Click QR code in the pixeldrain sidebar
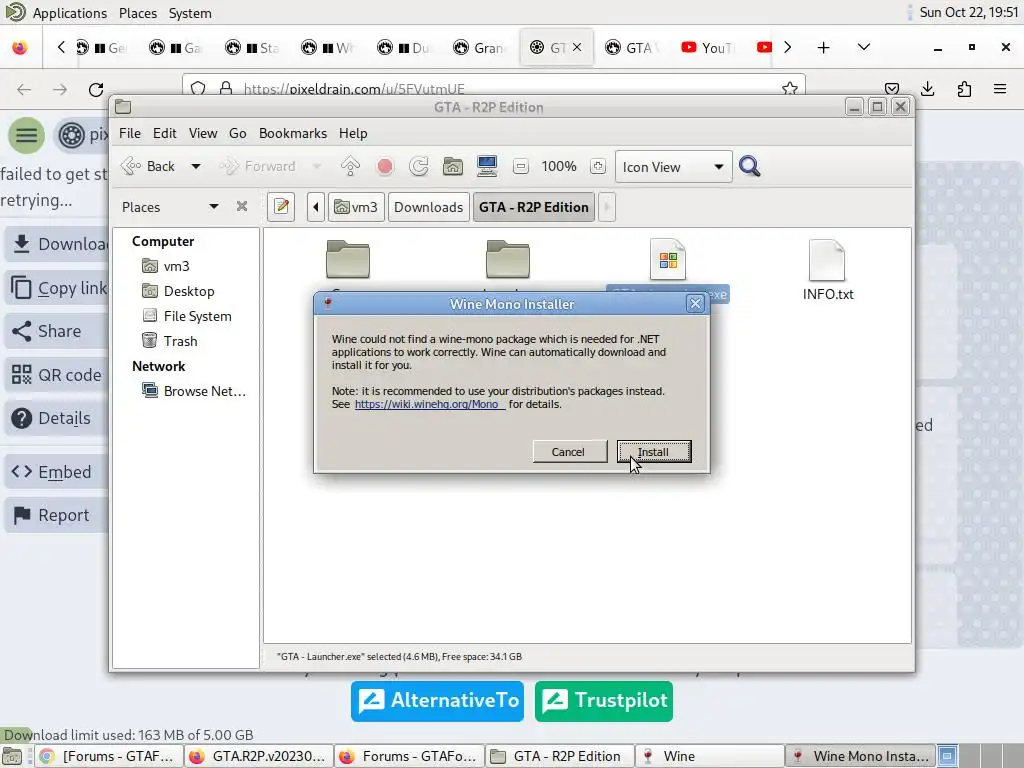This screenshot has width=1024, height=768. [56, 375]
